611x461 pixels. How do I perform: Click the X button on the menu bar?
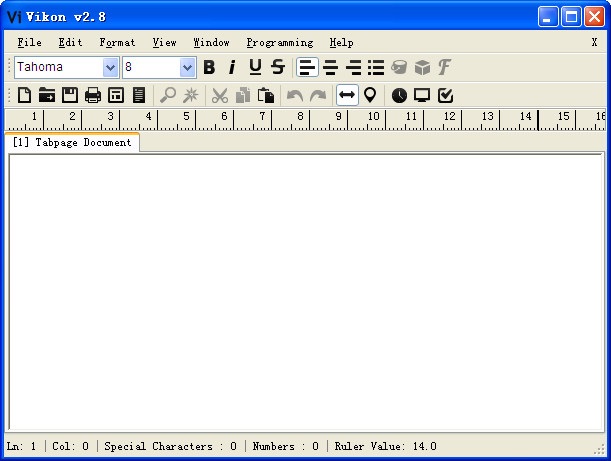click(x=594, y=42)
